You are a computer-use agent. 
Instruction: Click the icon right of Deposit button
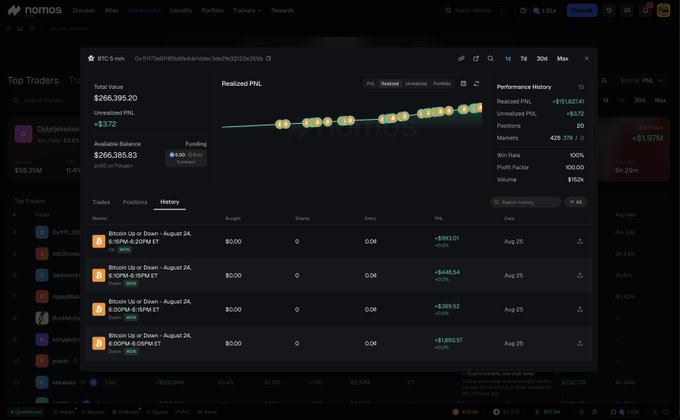(x=609, y=10)
